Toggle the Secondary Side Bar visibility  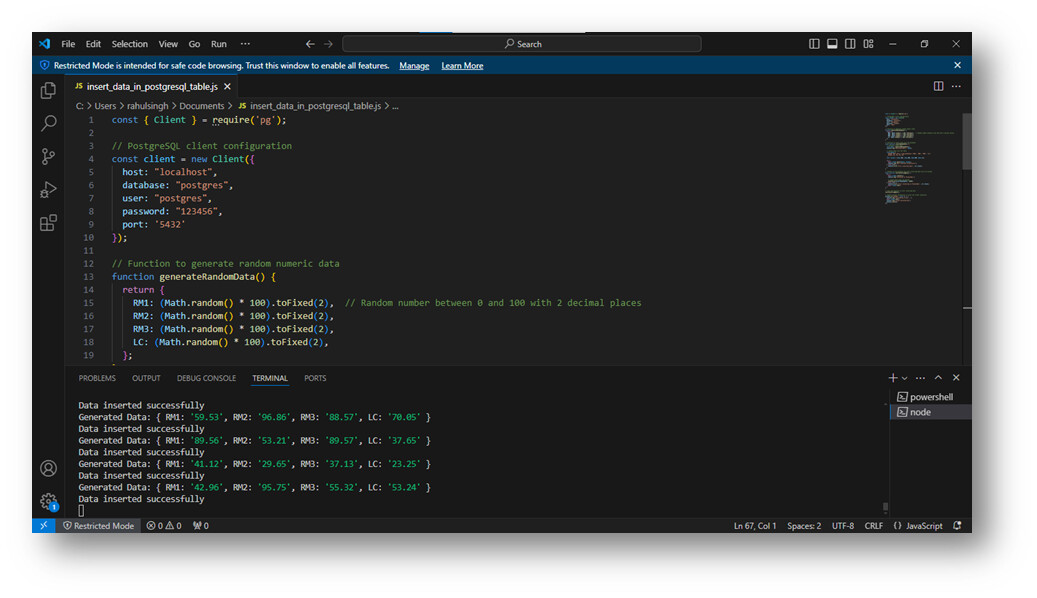point(851,43)
